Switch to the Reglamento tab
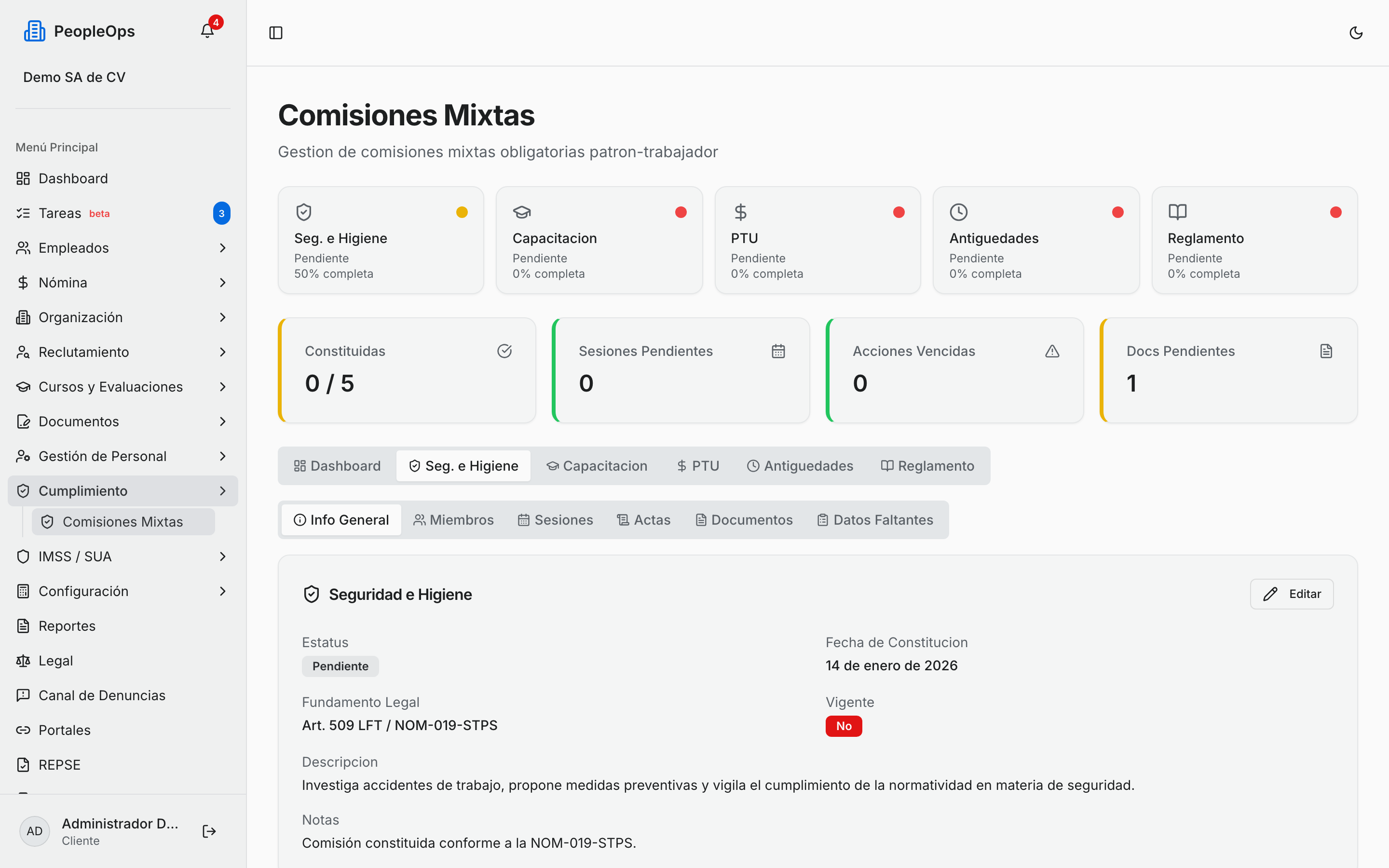Viewport: 1389px width, 868px height. pos(927,465)
